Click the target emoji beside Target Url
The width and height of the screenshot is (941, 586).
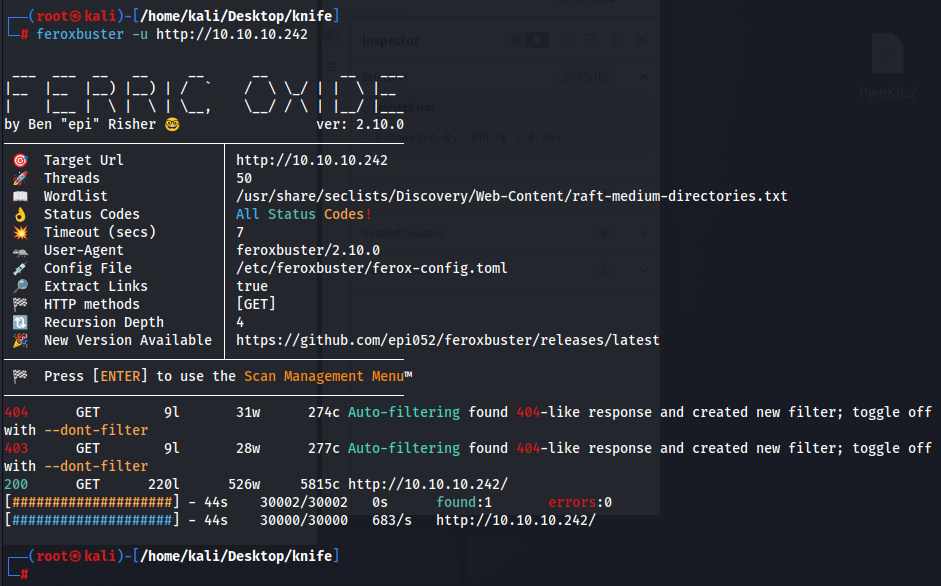[20, 160]
